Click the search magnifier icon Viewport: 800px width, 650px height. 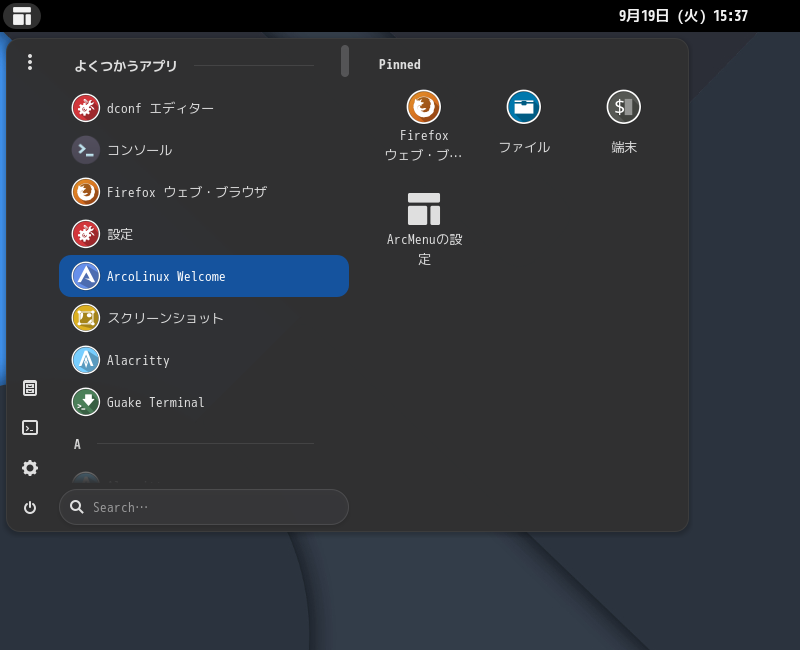tap(77, 507)
